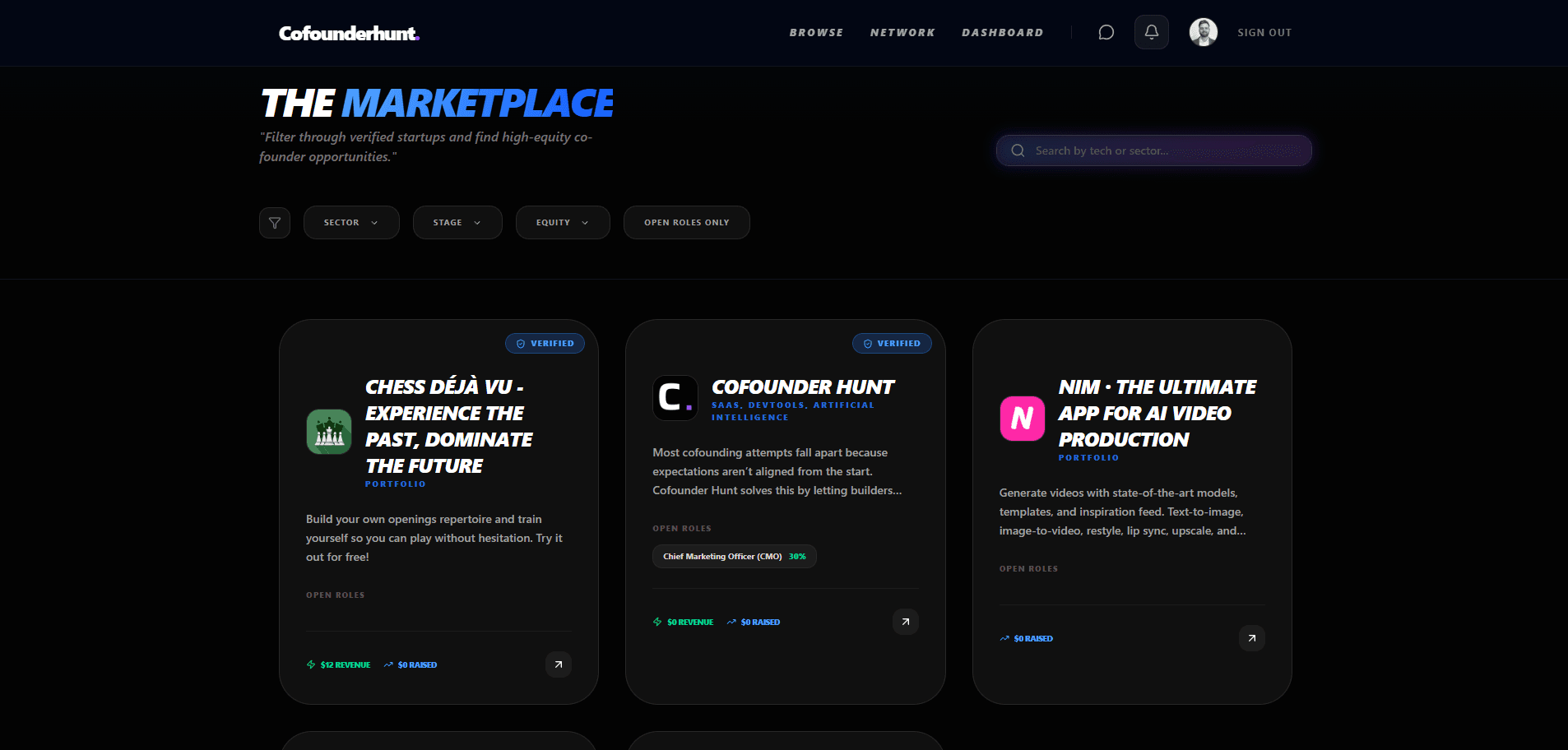Viewport: 1568px width, 750px height.
Task: Click the funnel filter icon
Action: (275, 223)
